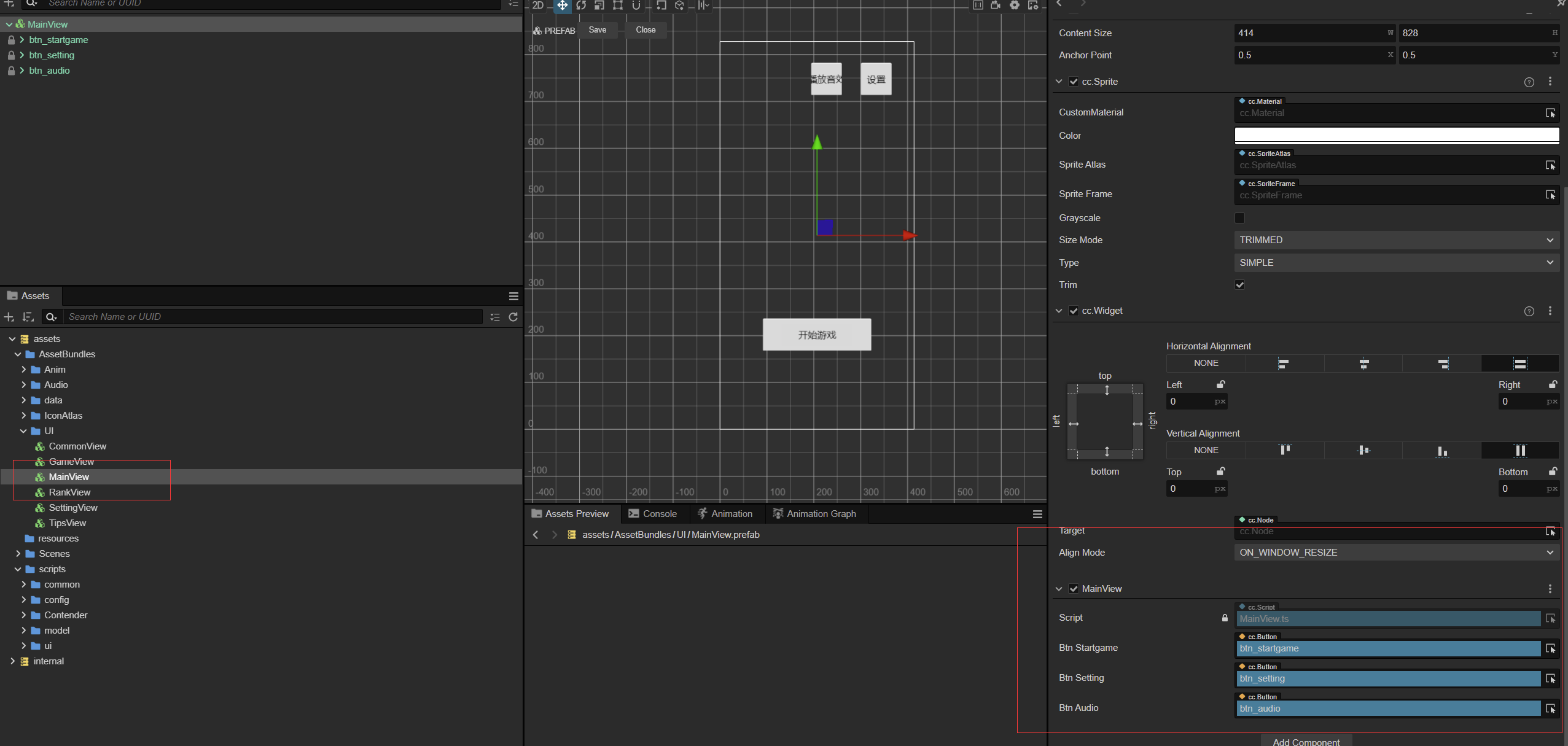Open the Align Mode dropdown
Screen dimensions: 1568x746
[x=1396, y=553]
